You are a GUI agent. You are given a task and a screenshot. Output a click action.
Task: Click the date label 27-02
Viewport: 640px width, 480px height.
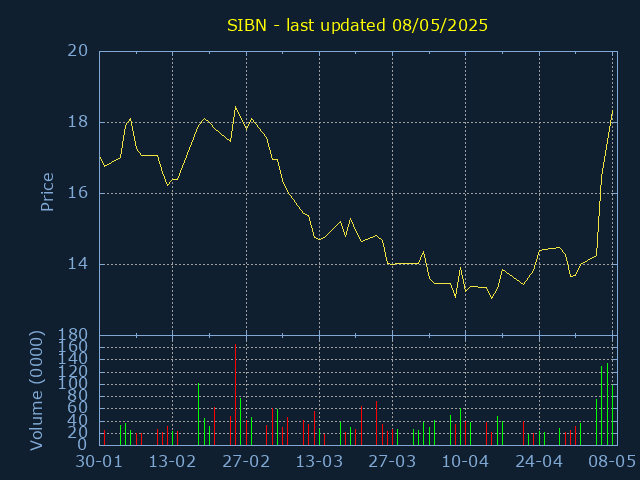click(x=246, y=462)
